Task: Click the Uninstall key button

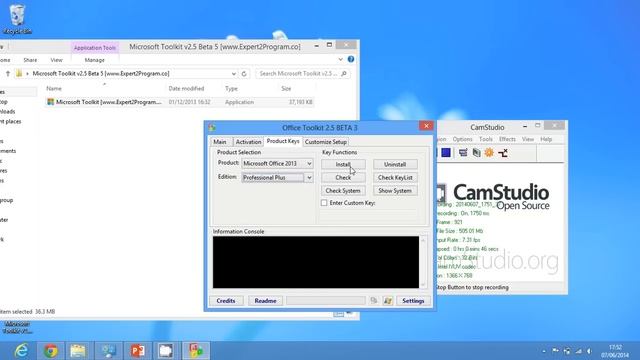Action: point(395,164)
